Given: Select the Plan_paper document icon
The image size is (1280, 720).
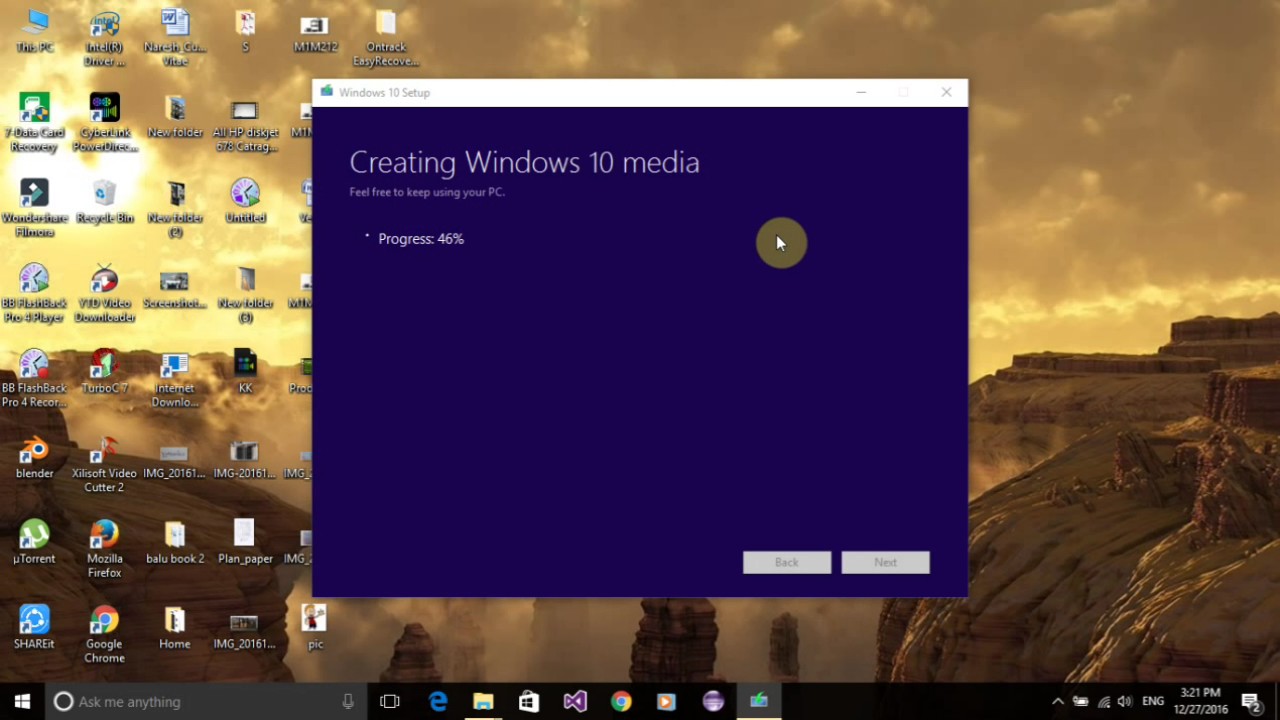Looking at the screenshot, I should pyautogui.click(x=245, y=541).
